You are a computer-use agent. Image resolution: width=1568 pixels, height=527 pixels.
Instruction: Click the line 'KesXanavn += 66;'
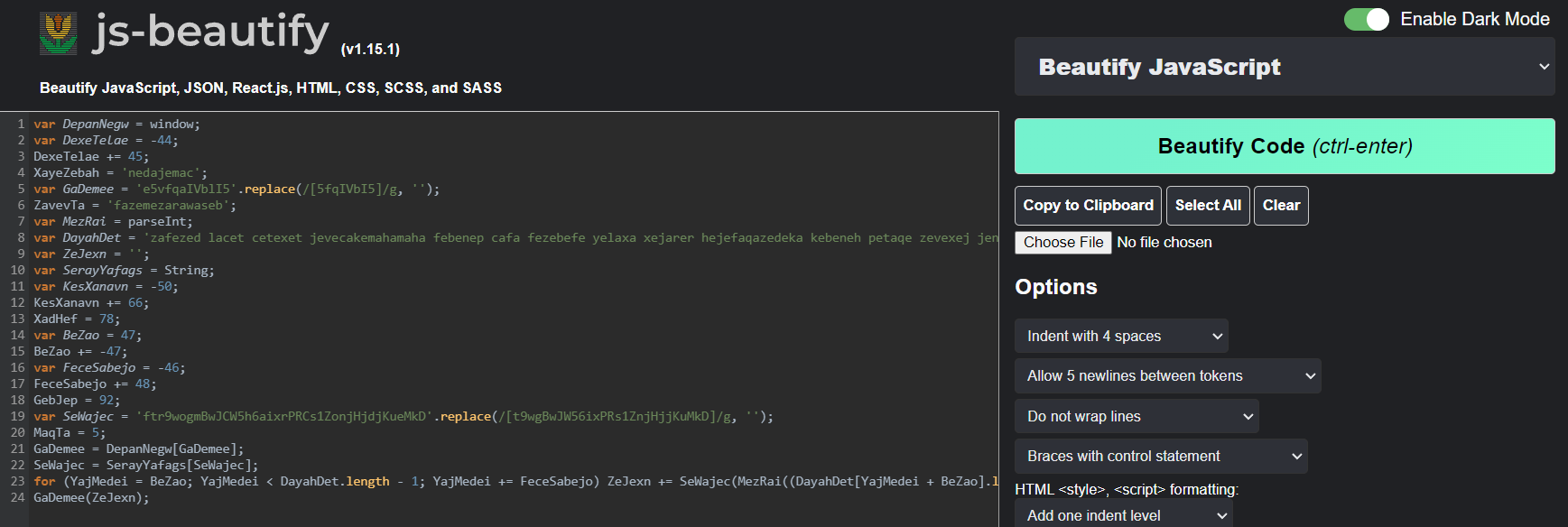[x=91, y=302]
